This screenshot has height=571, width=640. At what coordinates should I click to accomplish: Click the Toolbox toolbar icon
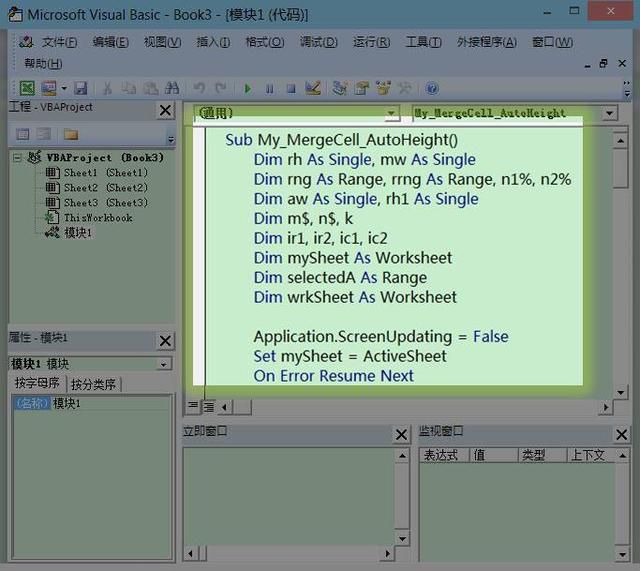tap(404, 88)
